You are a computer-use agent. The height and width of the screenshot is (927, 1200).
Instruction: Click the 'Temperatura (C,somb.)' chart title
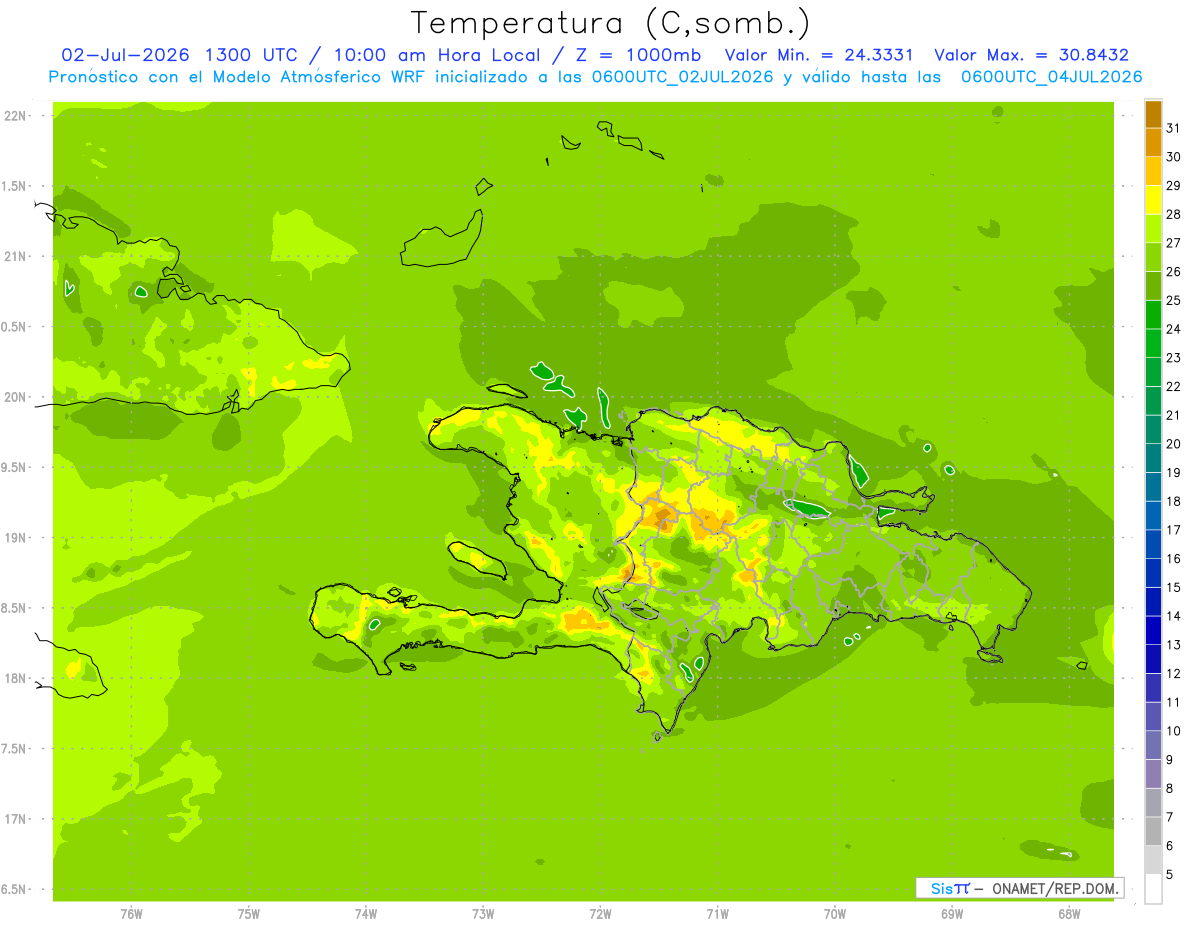pos(611,23)
